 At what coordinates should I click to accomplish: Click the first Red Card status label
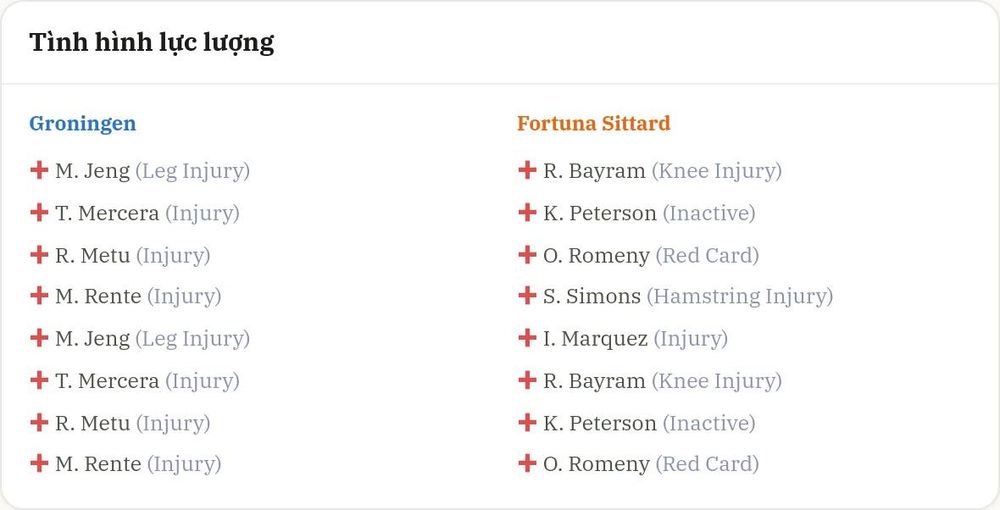(x=707, y=256)
